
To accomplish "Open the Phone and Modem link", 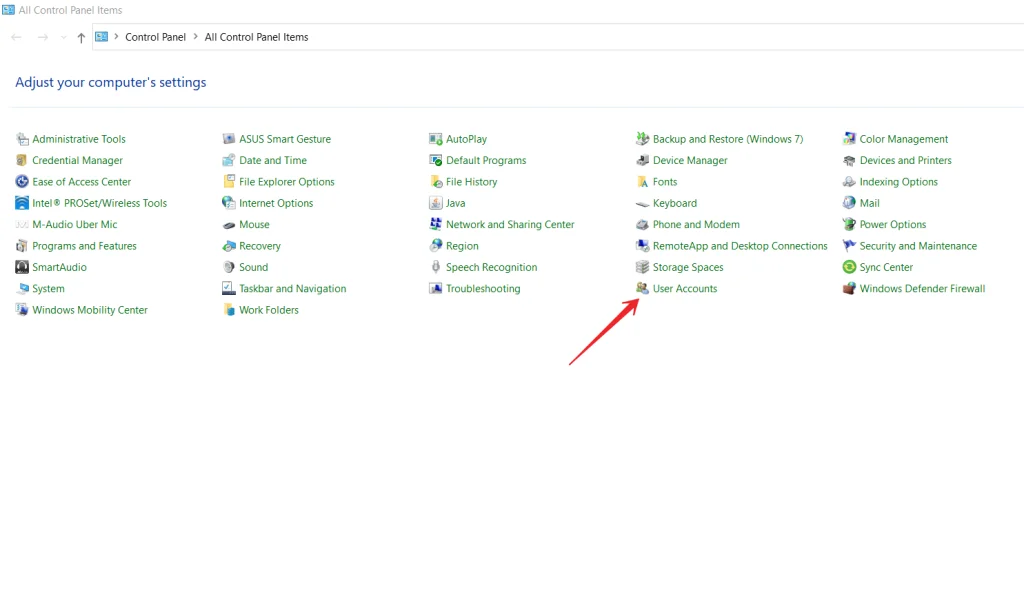I will (696, 225).
